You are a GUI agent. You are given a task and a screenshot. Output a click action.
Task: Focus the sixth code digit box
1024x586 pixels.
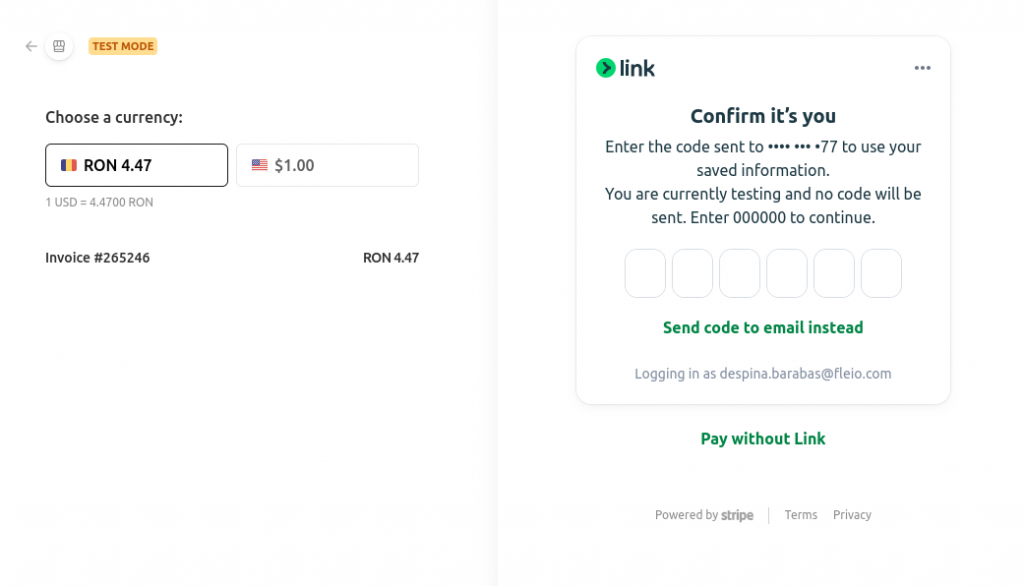point(881,273)
